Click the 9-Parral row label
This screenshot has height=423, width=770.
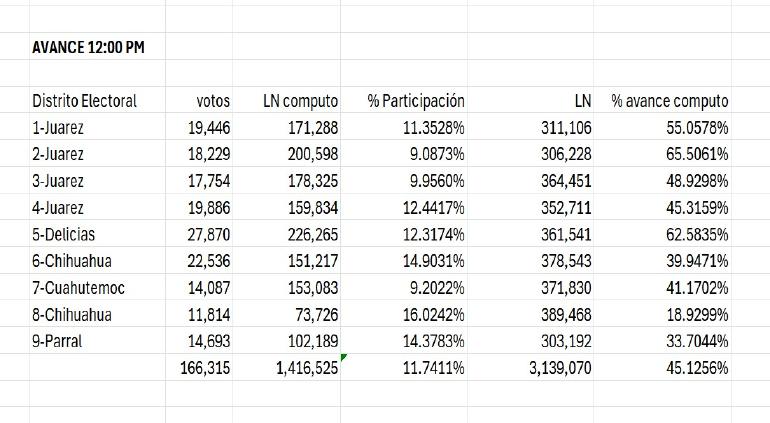pyautogui.click(x=57, y=341)
